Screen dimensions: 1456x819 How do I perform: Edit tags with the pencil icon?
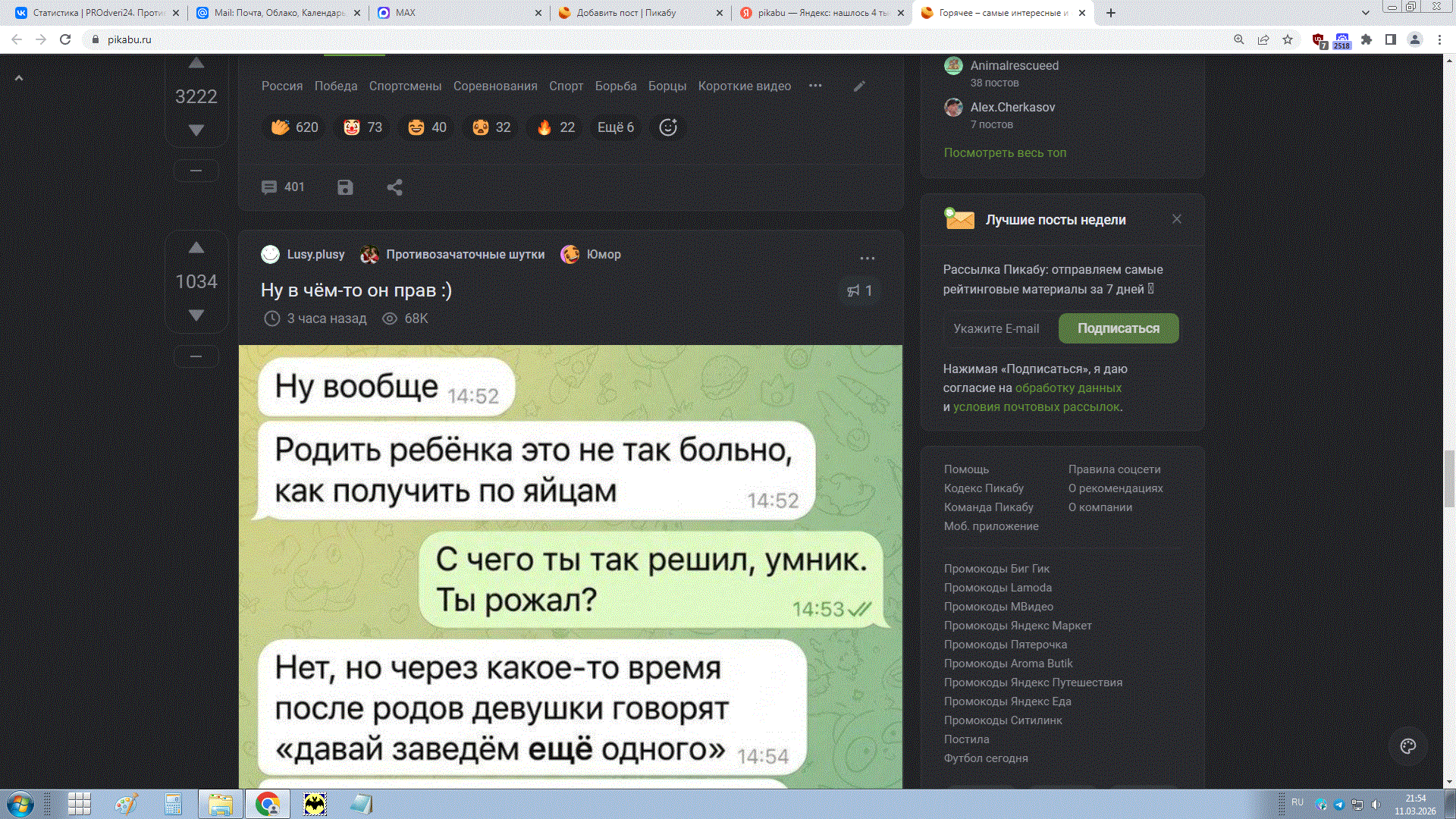click(859, 86)
